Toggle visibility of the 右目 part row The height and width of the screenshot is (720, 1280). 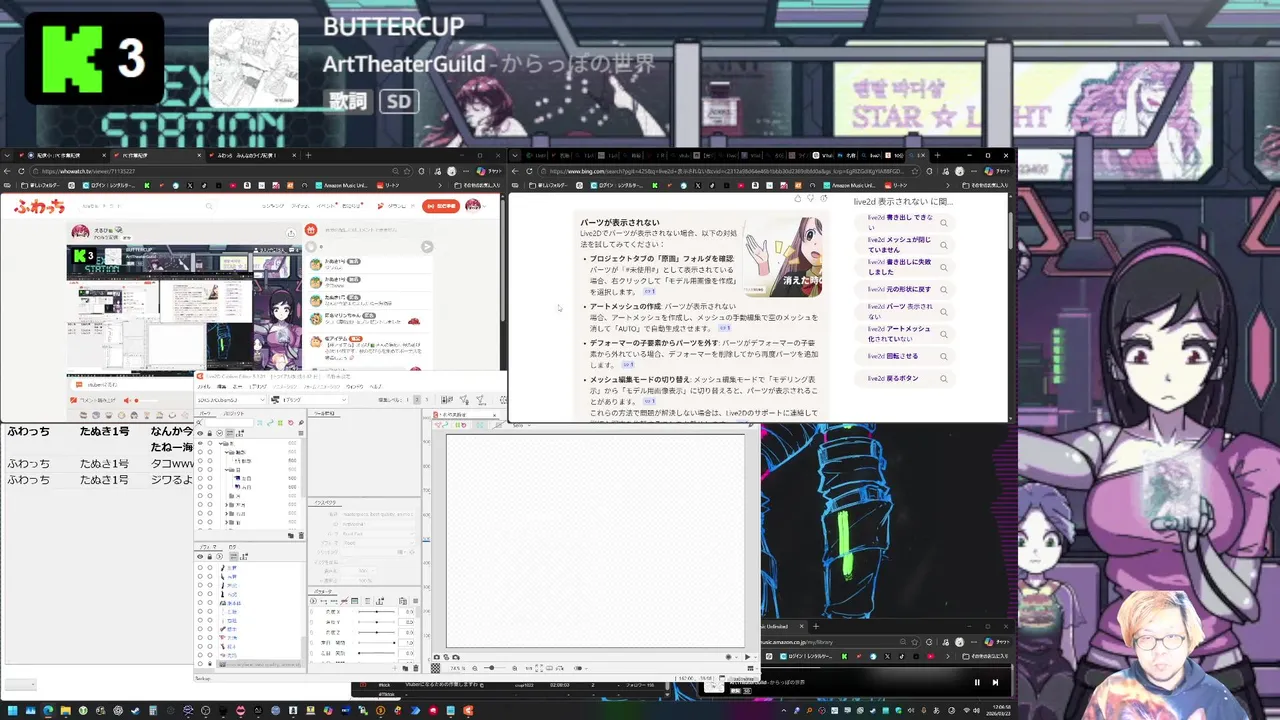click(200, 487)
